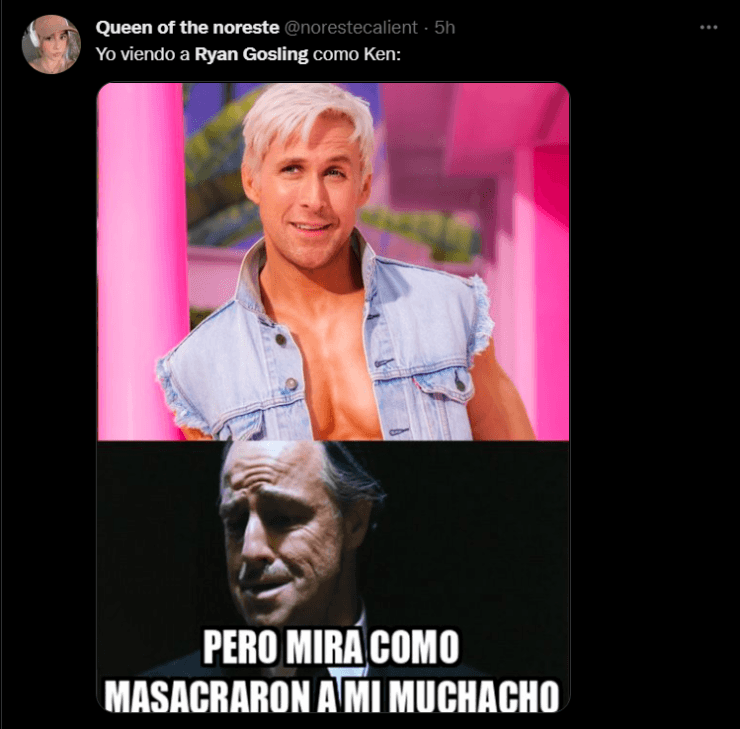Image resolution: width=740 pixels, height=729 pixels.
Task: Click the PERO MIRA COMO caption
Action: pyautogui.click(x=331, y=646)
